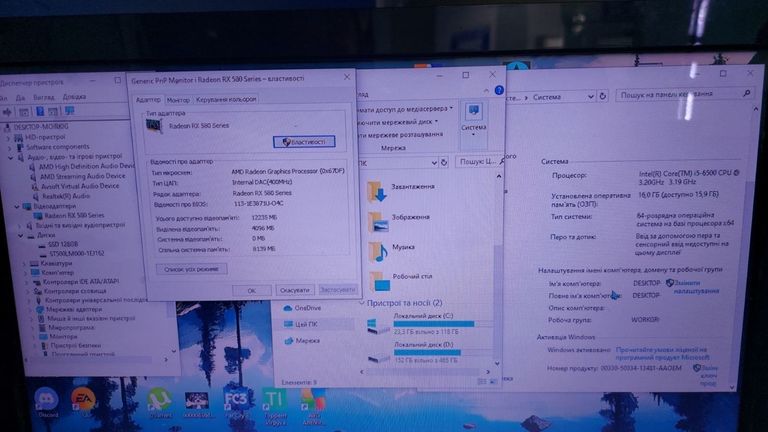Click Скасувати in the properties dialog
Image resolution: width=768 pixels, height=432 pixels.
(x=295, y=290)
